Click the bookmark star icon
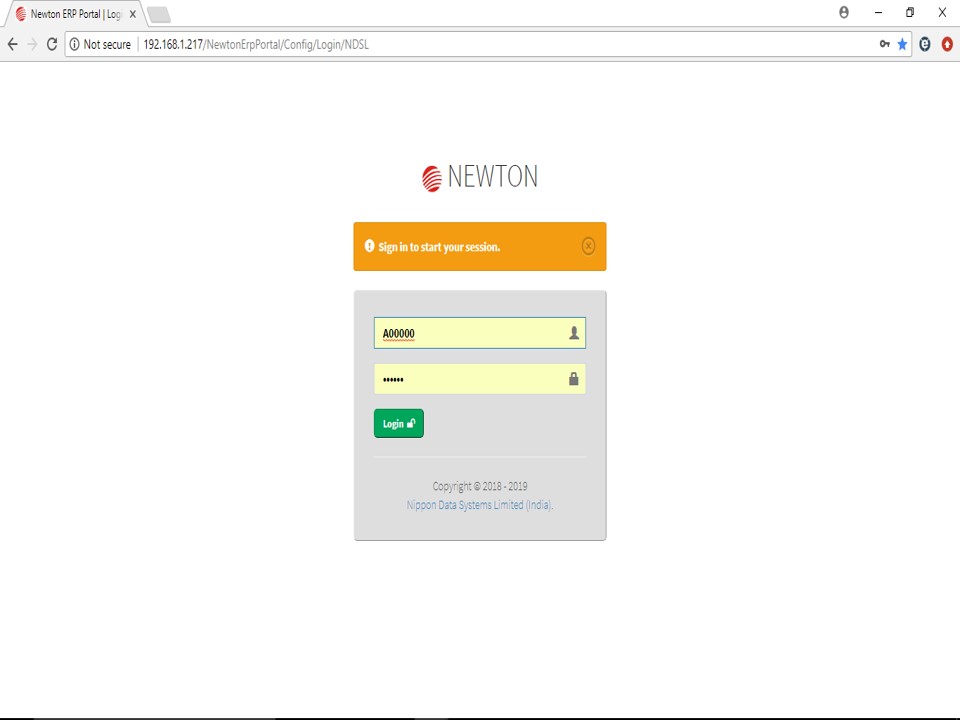The image size is (960, 720). click(902, 44)
